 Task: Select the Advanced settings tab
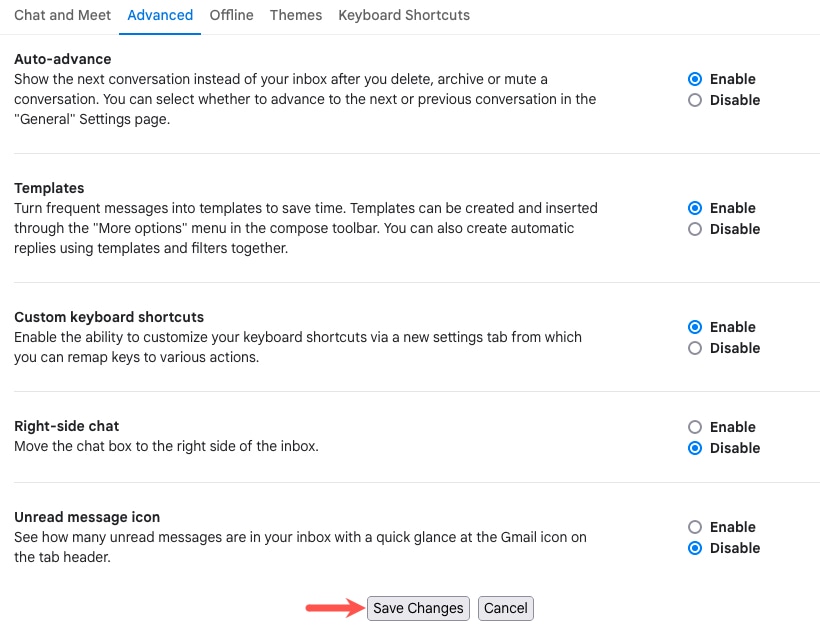pyautogui.click(x=160, y=15)
